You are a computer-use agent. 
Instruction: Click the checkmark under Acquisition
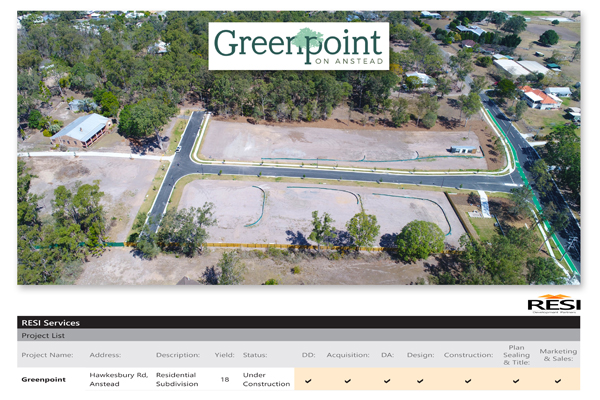click(348, 381)
